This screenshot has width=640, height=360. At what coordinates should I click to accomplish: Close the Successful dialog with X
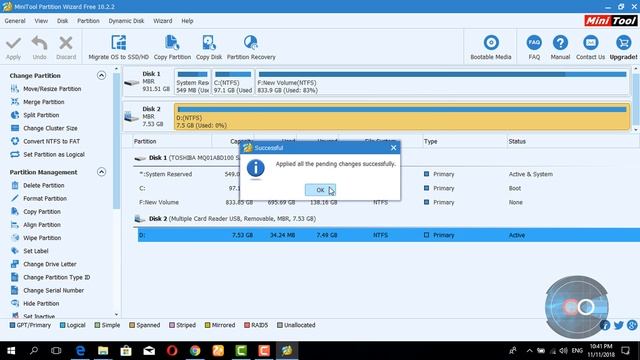(393, 148)
